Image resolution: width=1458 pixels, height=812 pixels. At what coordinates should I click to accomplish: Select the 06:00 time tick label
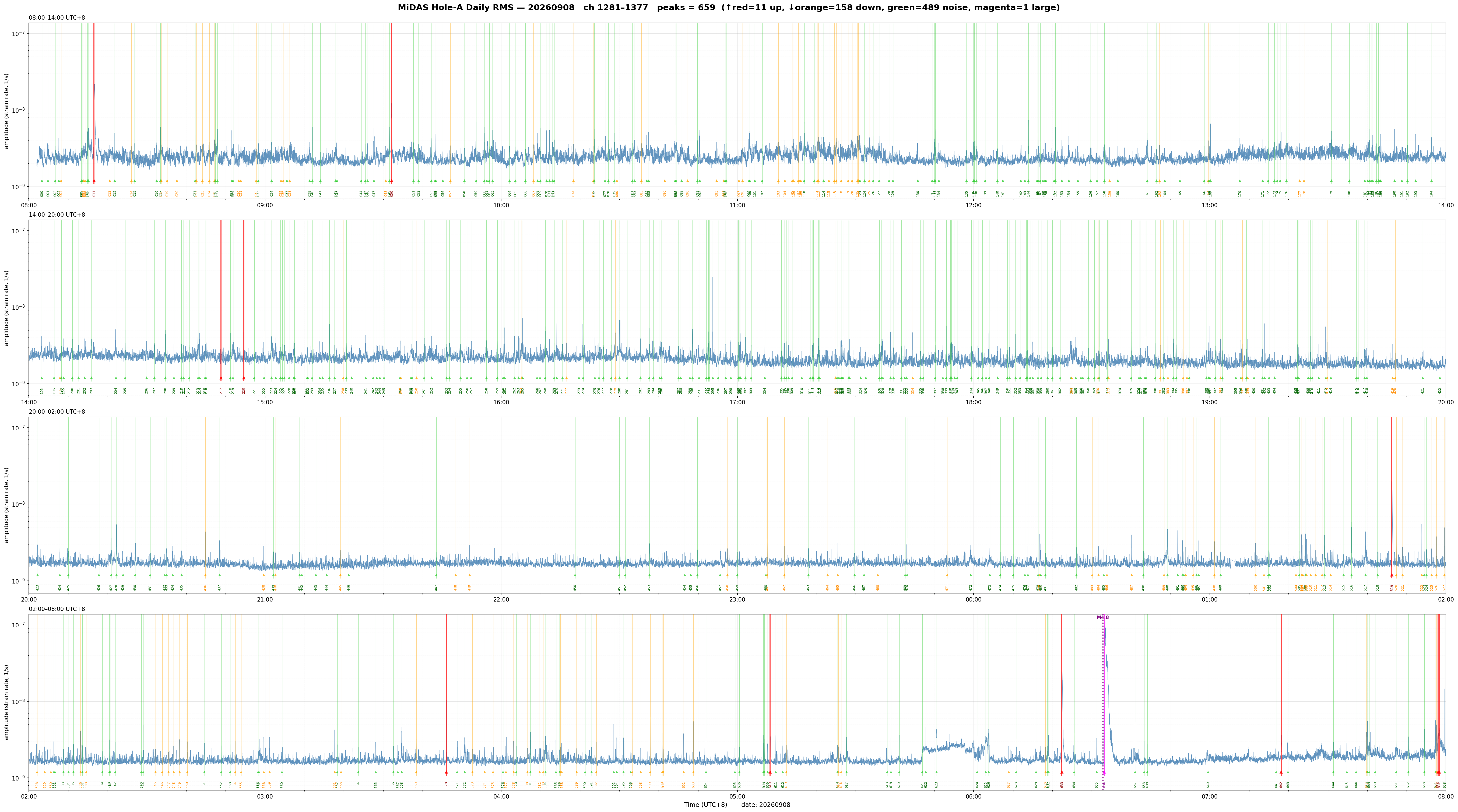coord(974,797)
